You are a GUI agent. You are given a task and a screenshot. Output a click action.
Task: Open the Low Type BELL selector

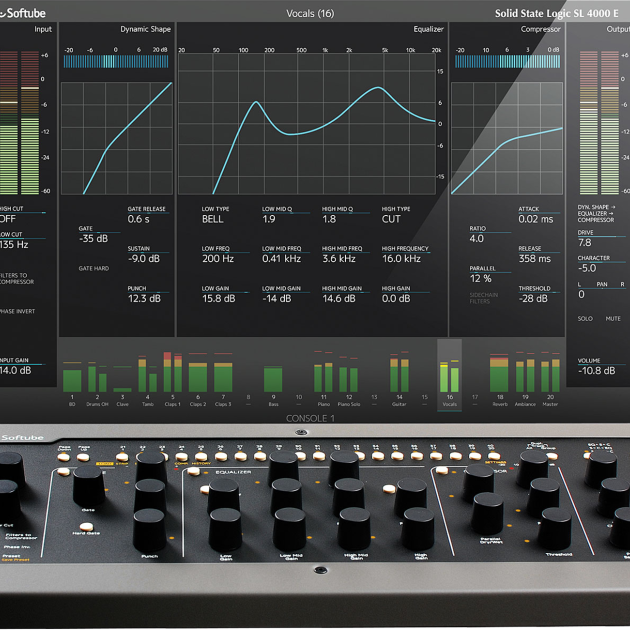point(213,219)
